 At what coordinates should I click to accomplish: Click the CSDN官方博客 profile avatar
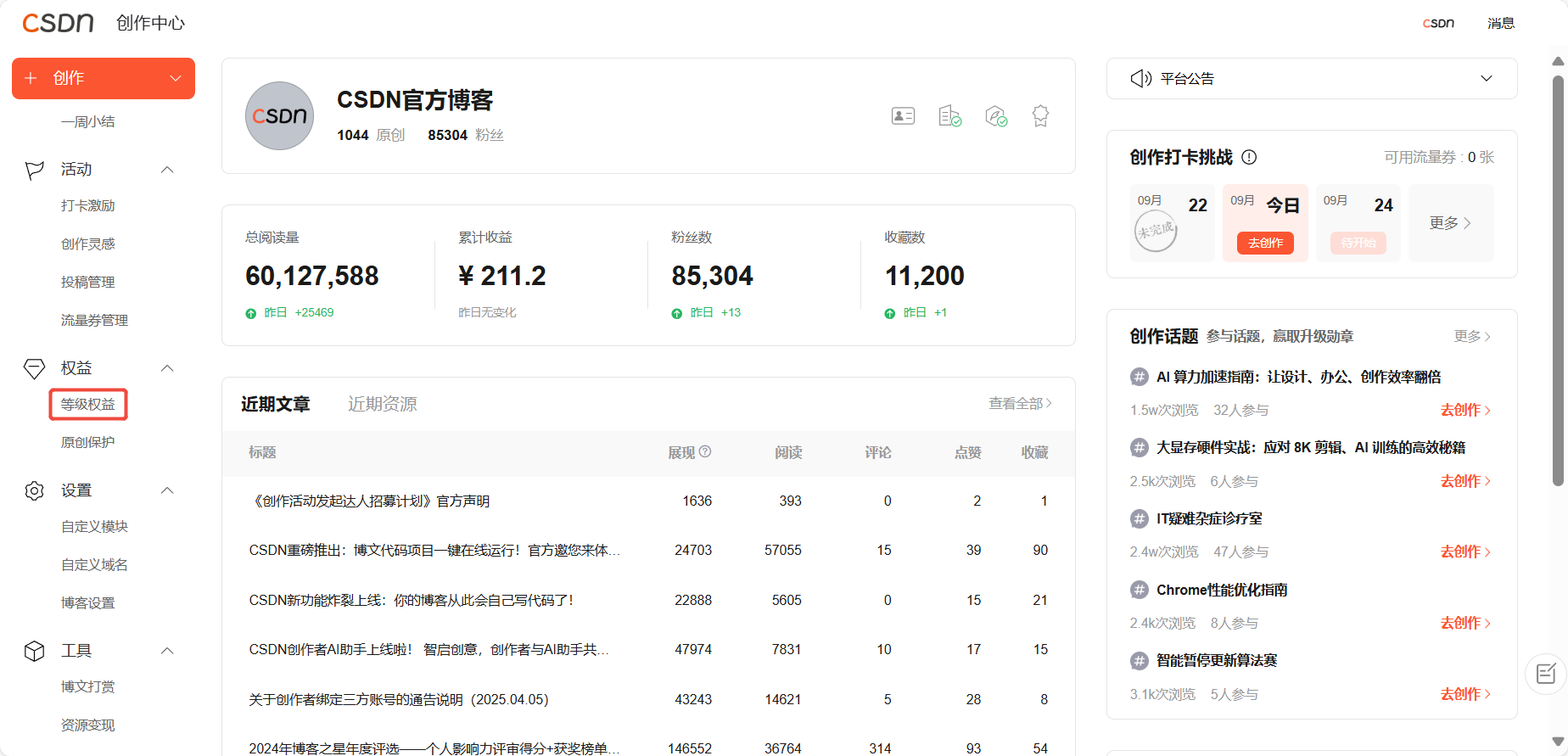click(x=279, y=115)
